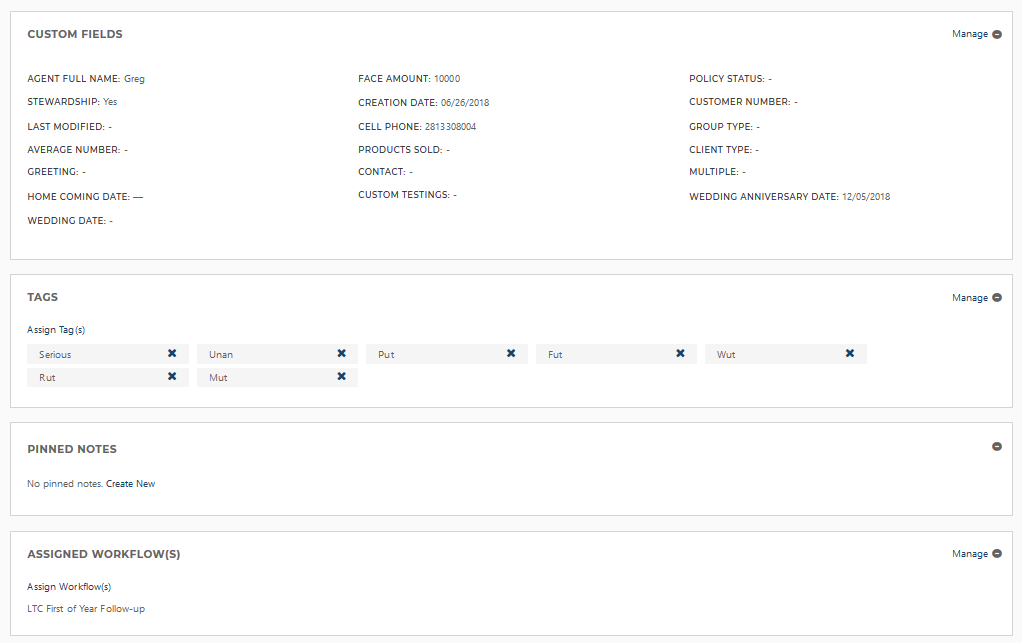The height and width of the screenshot is (643, 1022).
Task: Click the Wedding Date field label
Action: 66,220
